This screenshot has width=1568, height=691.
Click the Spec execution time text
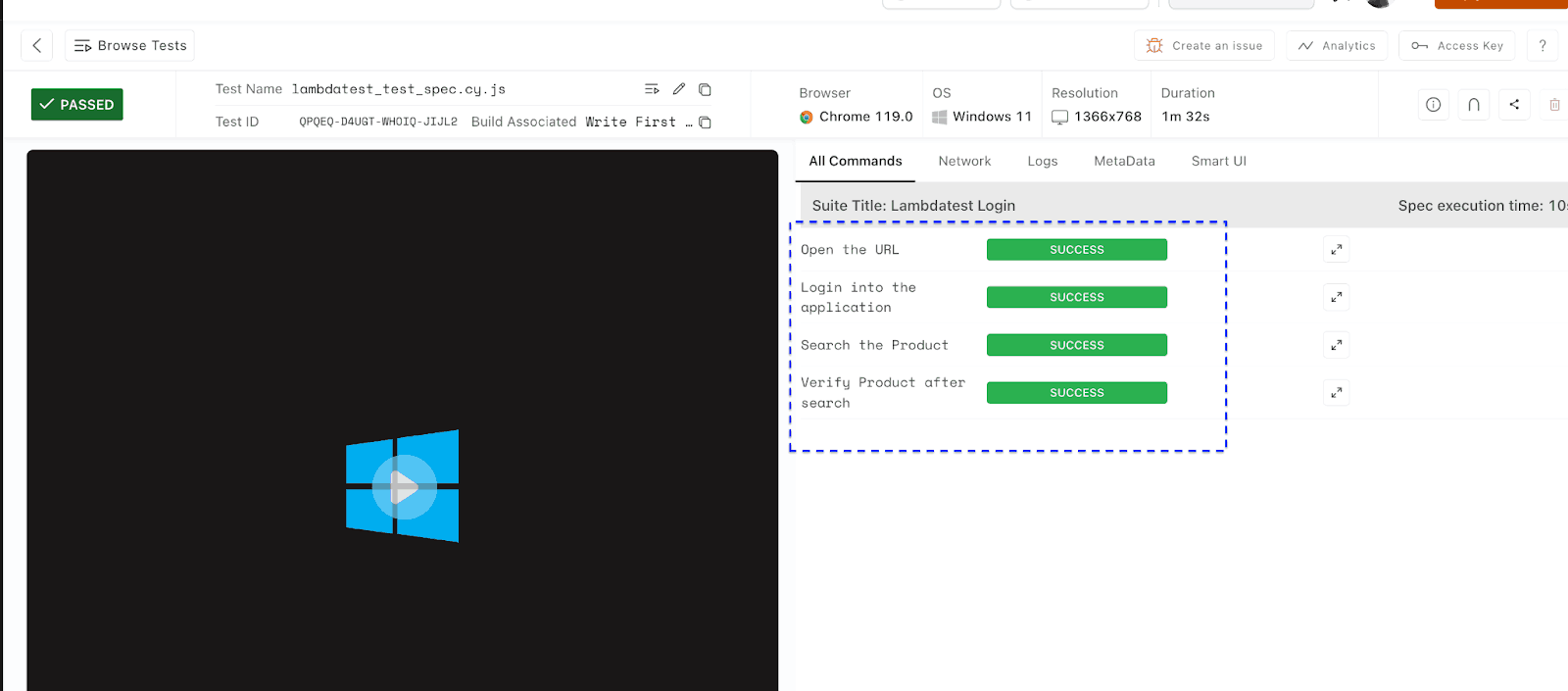[1482, 206]
